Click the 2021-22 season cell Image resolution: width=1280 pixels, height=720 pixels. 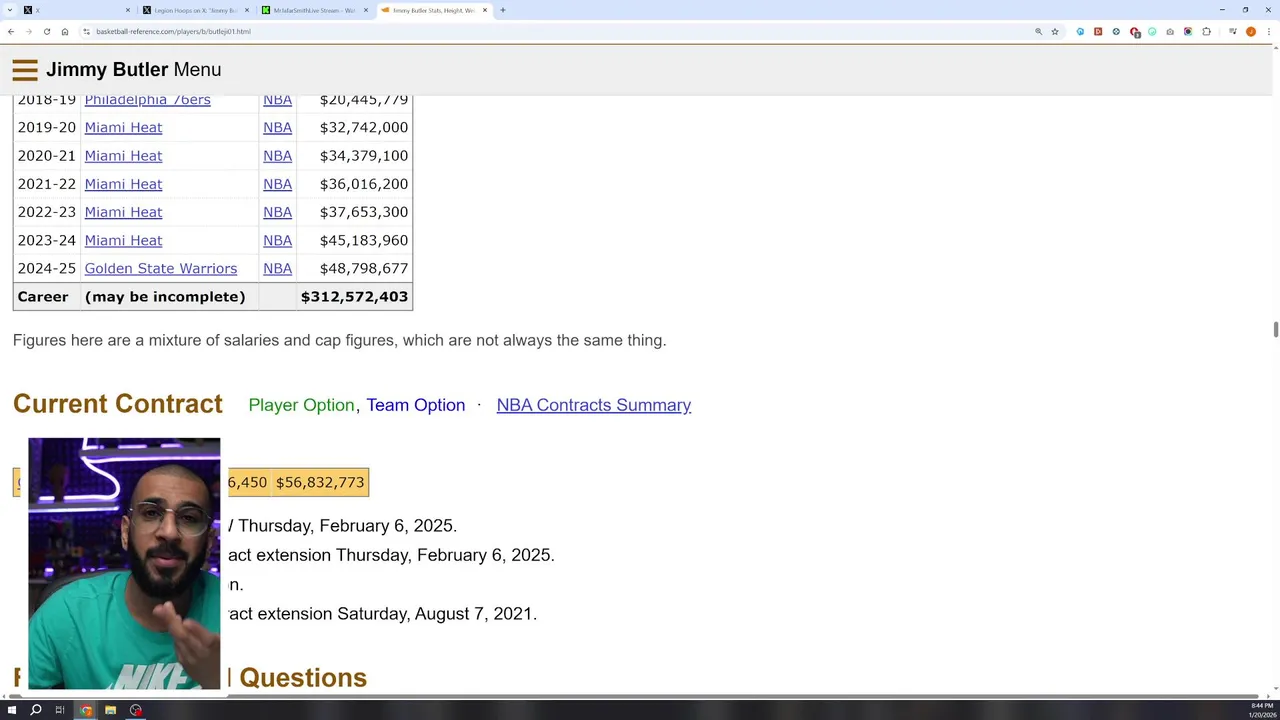47,184
